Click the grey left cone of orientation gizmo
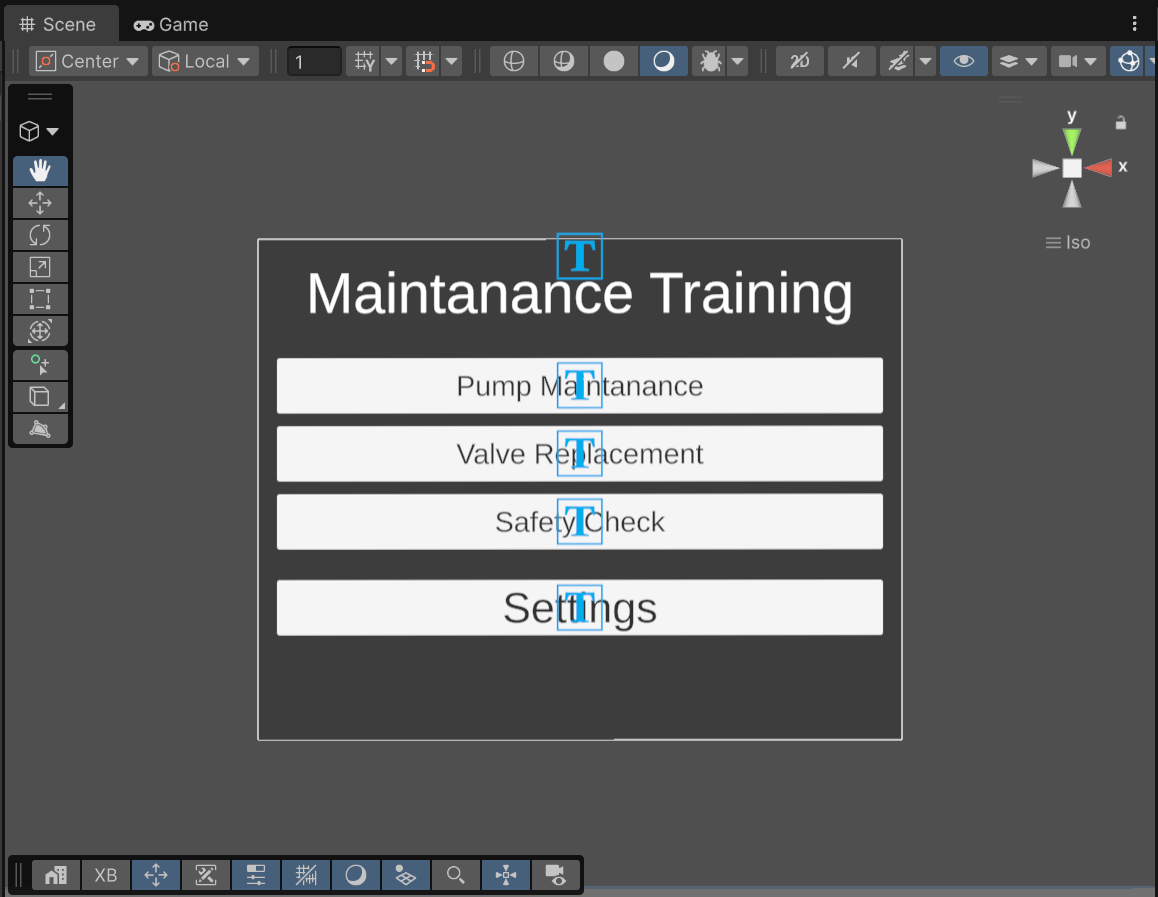Viewport: 1158px width, 897px height. point(1045,168)
